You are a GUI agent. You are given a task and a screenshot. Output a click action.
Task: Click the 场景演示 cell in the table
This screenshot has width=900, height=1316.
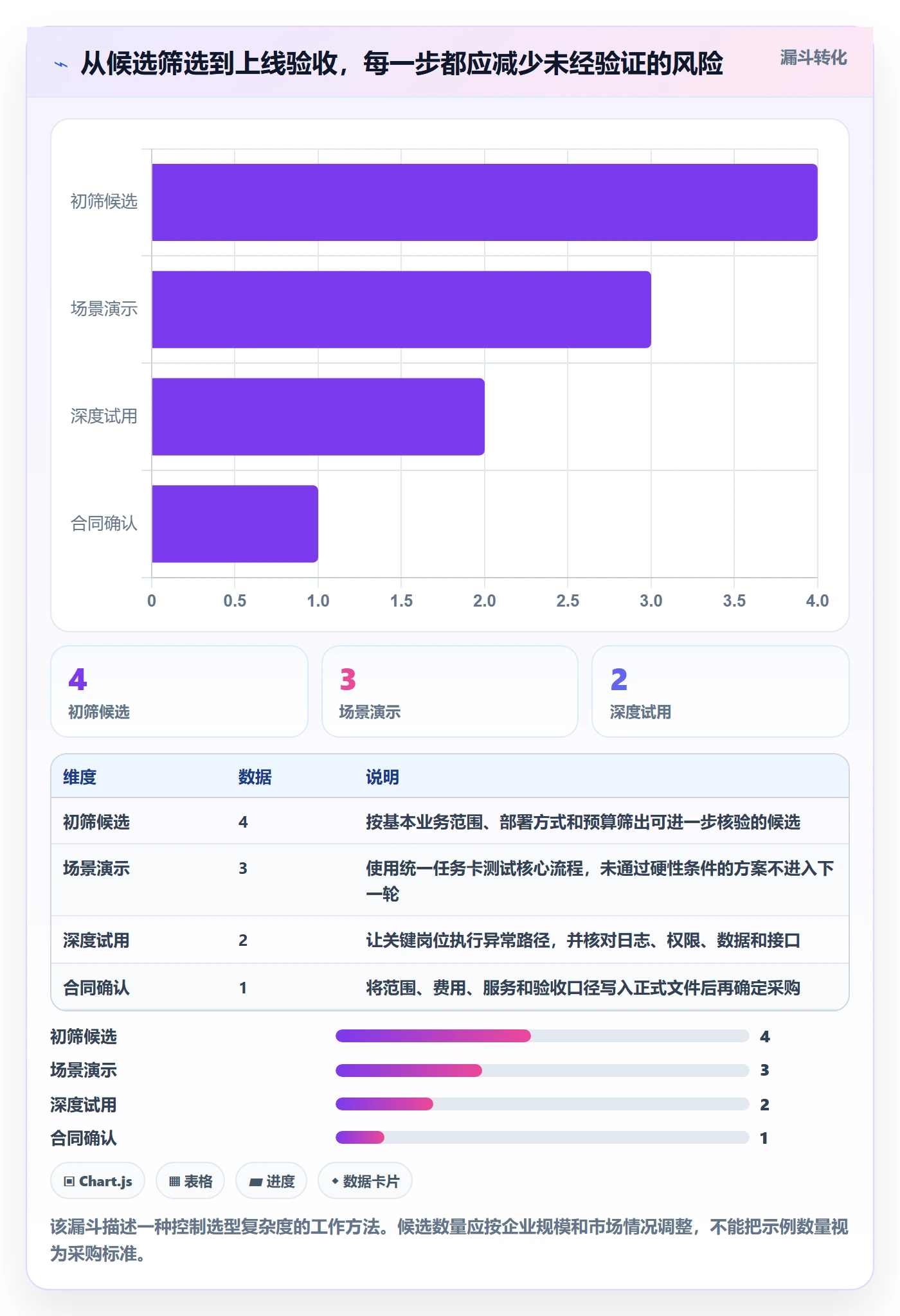click(x=96, y=868)
